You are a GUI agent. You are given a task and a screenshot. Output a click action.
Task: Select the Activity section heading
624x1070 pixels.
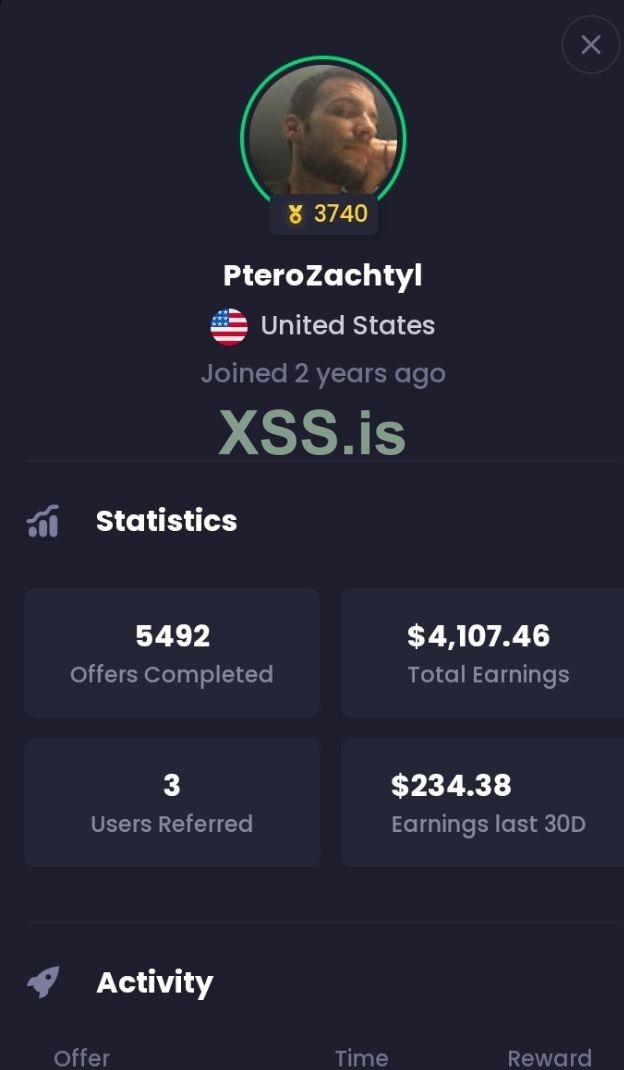[154, 983]
